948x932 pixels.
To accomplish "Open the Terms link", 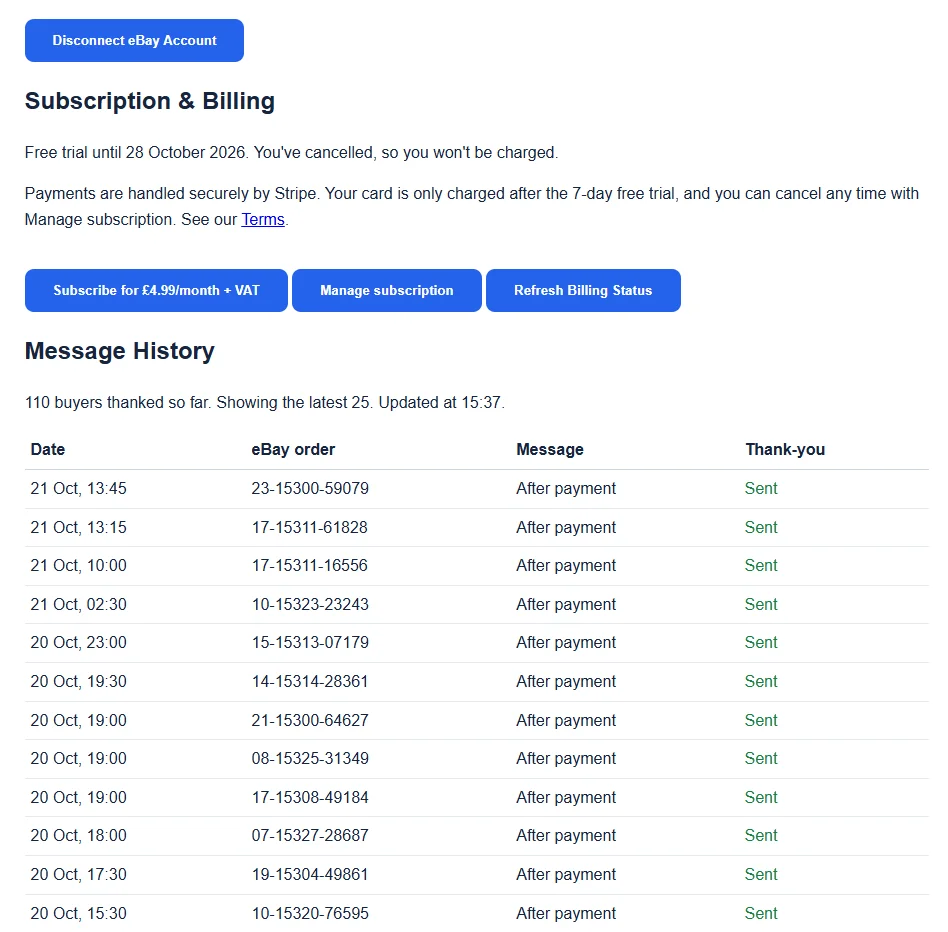I will pos(263,219).
